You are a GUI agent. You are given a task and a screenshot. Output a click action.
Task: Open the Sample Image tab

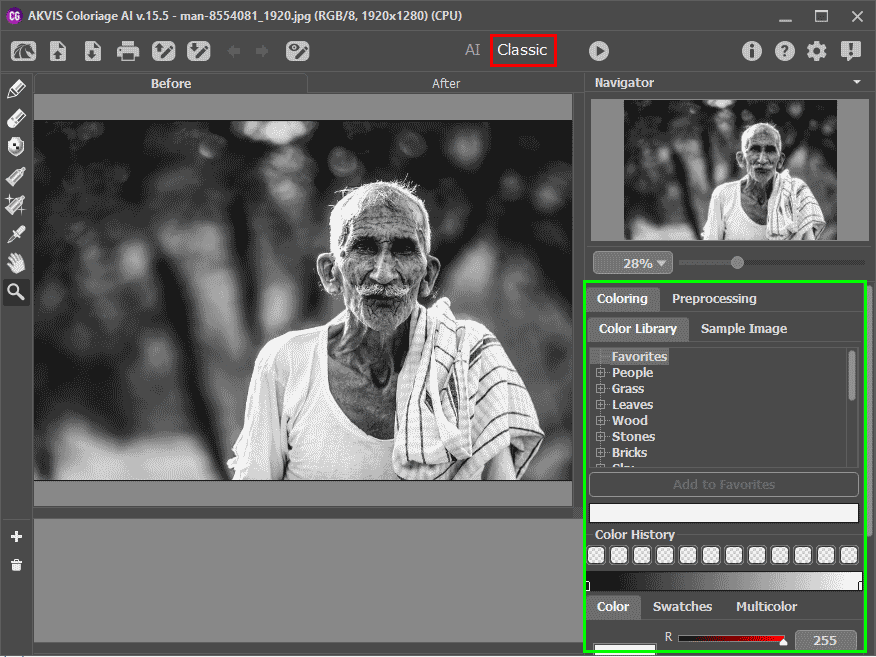point(743,329)
